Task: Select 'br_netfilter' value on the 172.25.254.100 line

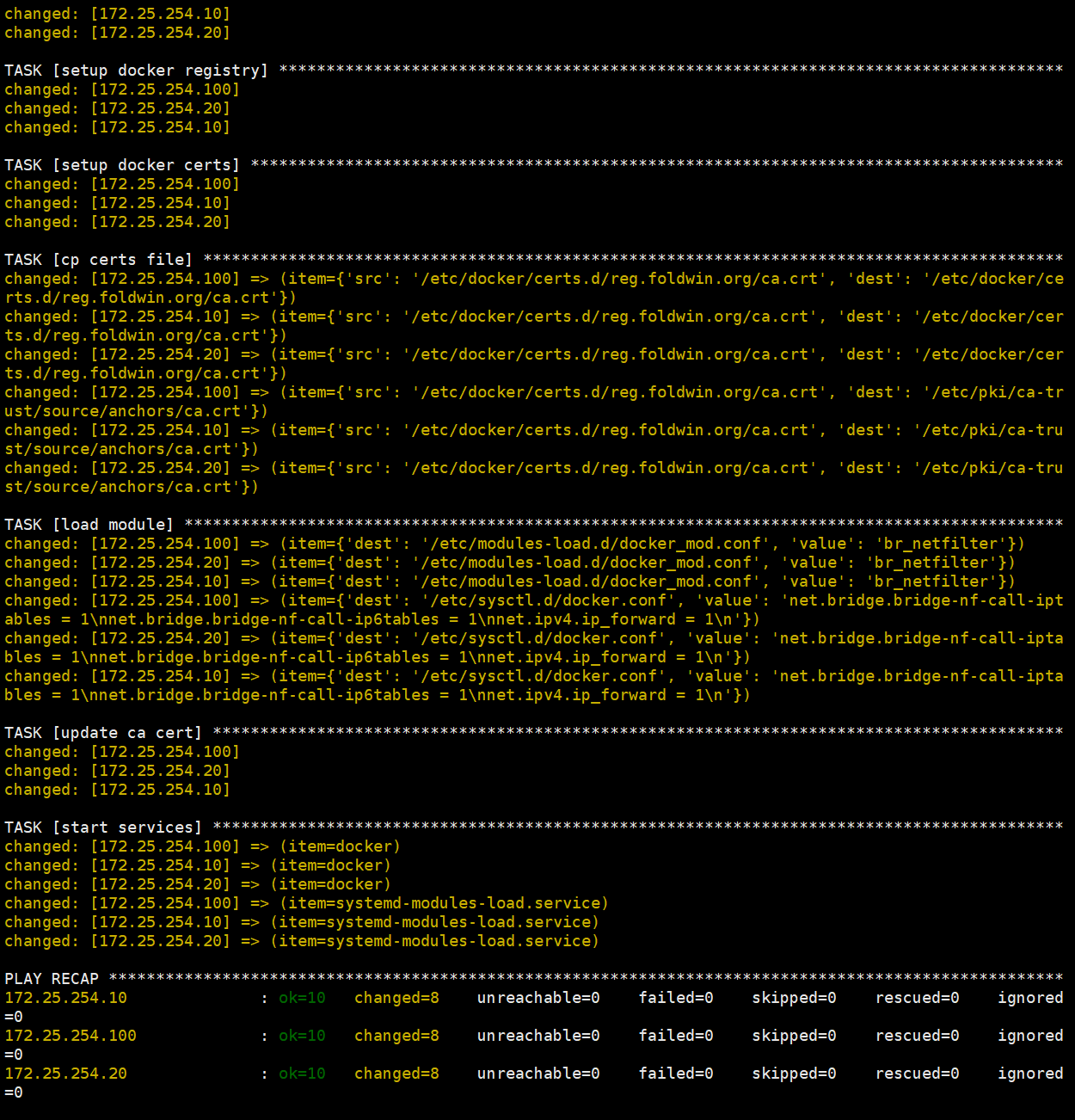Action: click(x=941, y=544)
